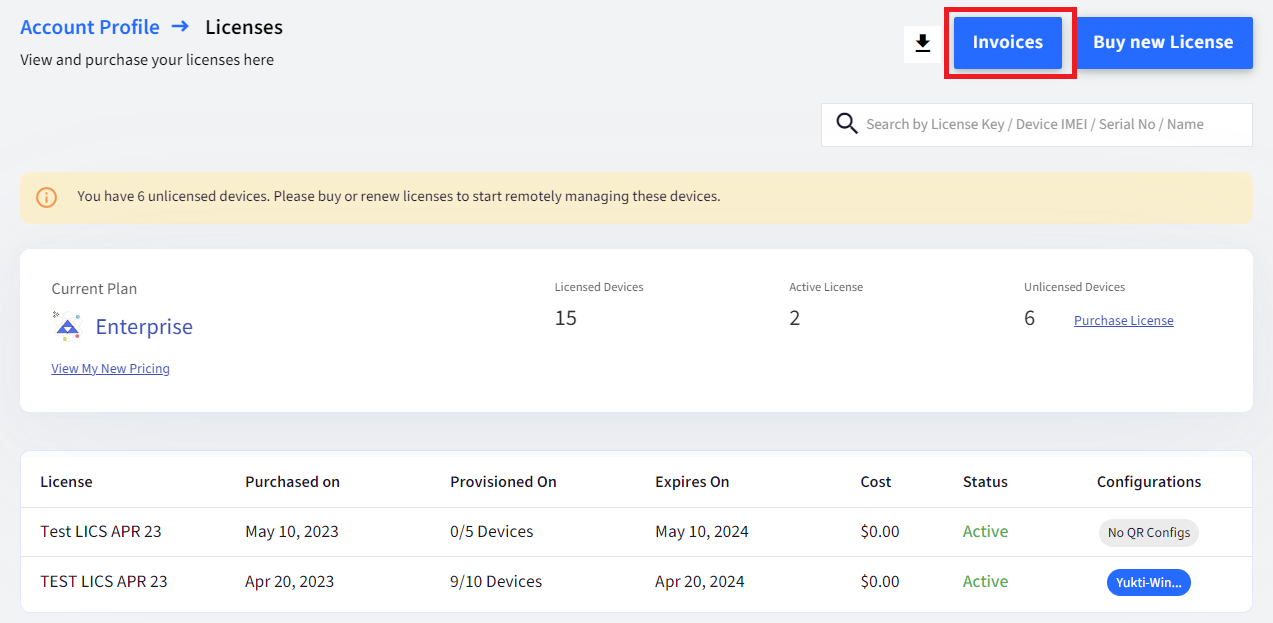Click the Yukti-Win... configuration badge

coord(1148,582)
